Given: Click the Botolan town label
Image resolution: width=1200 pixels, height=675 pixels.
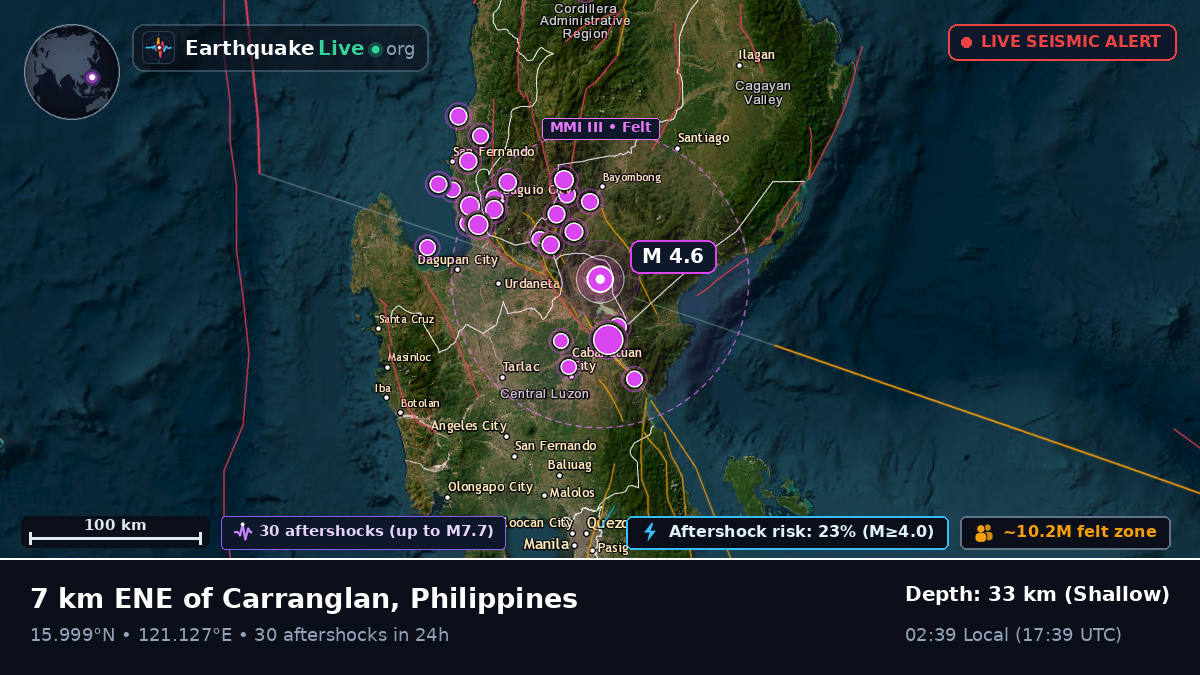Looking at the screenshot, I should coord(421,404).
